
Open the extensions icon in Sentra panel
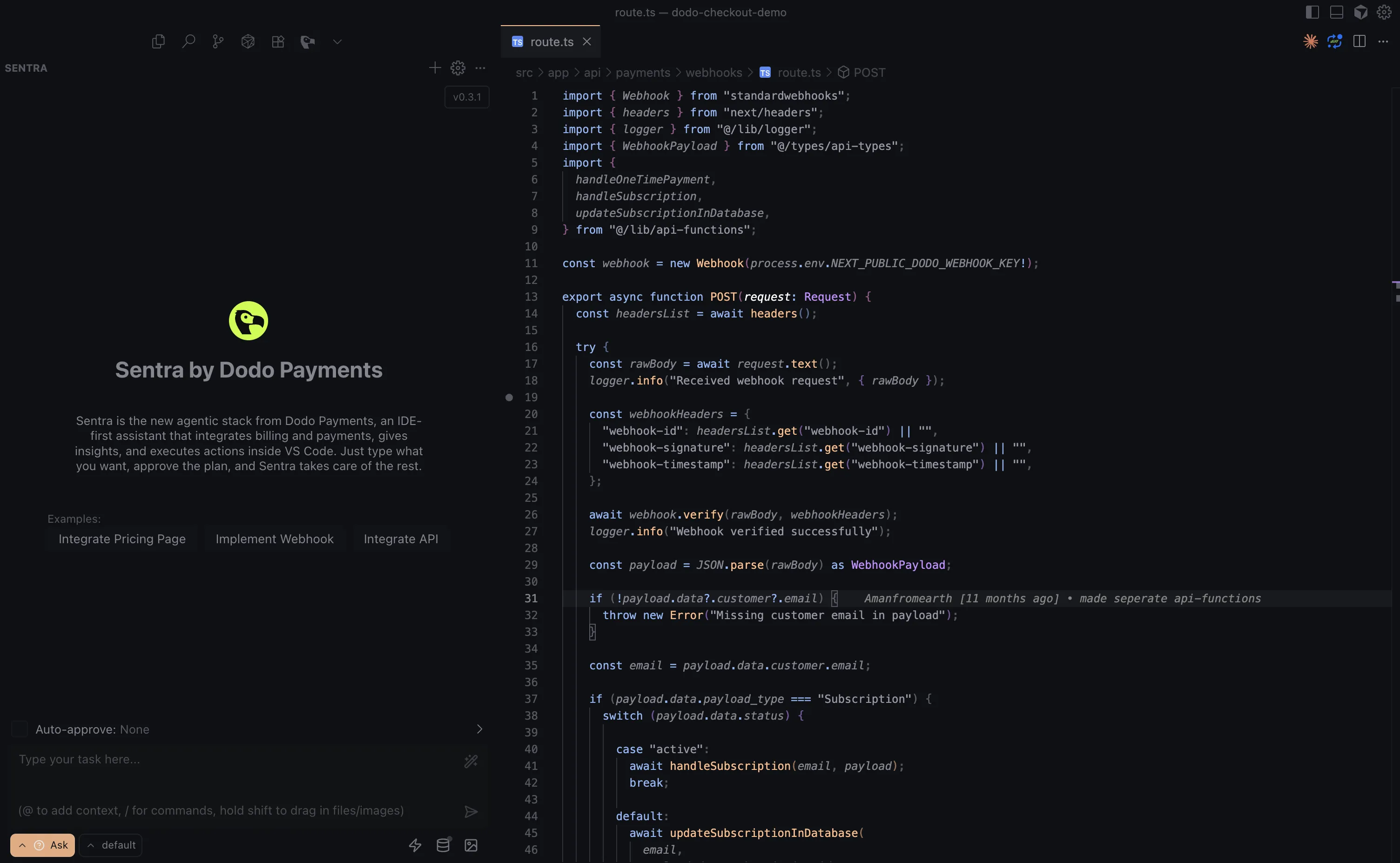pyautogui.click(x=278, y=41)
